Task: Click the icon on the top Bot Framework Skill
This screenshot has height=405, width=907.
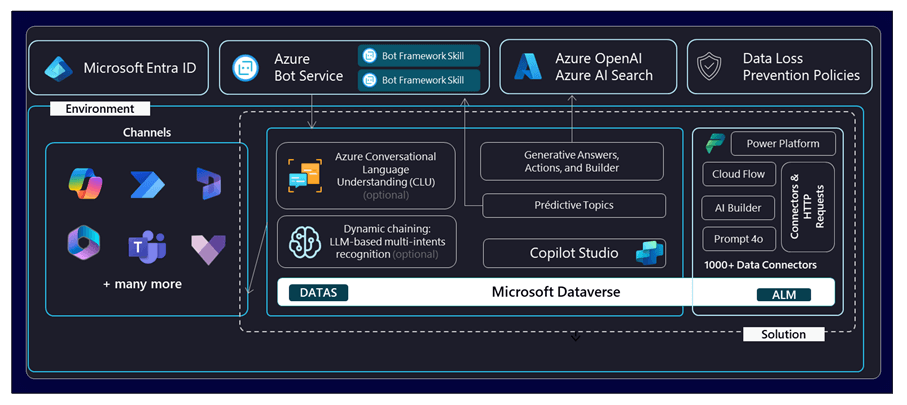Action: click(x=370, y=56)
